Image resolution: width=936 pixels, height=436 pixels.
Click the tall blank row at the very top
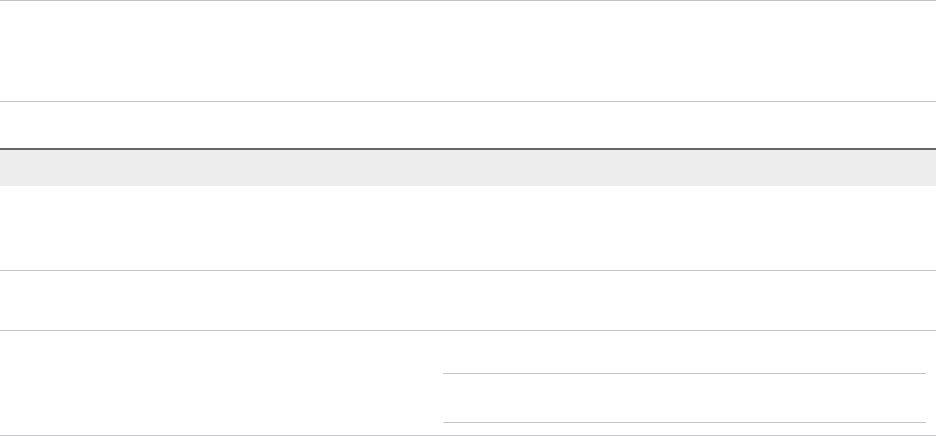coord(468,50)
